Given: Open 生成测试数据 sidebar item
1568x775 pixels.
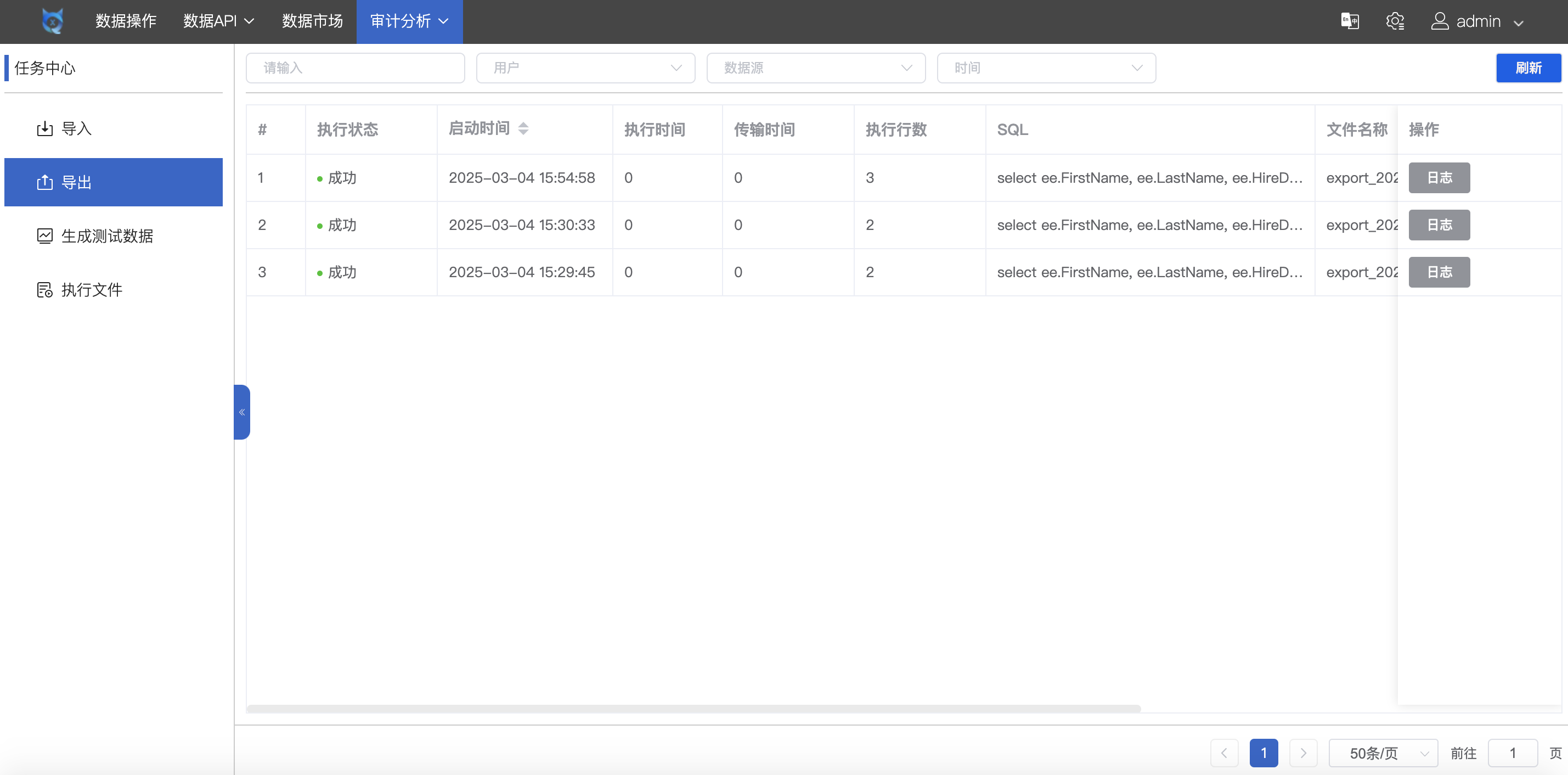Looking at the screenshot, I should [106, 236].
